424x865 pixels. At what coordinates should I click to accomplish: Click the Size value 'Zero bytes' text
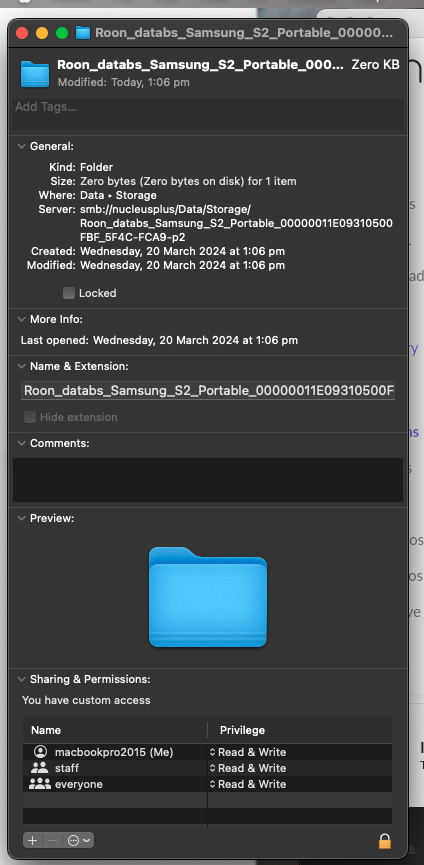point(188,181)
